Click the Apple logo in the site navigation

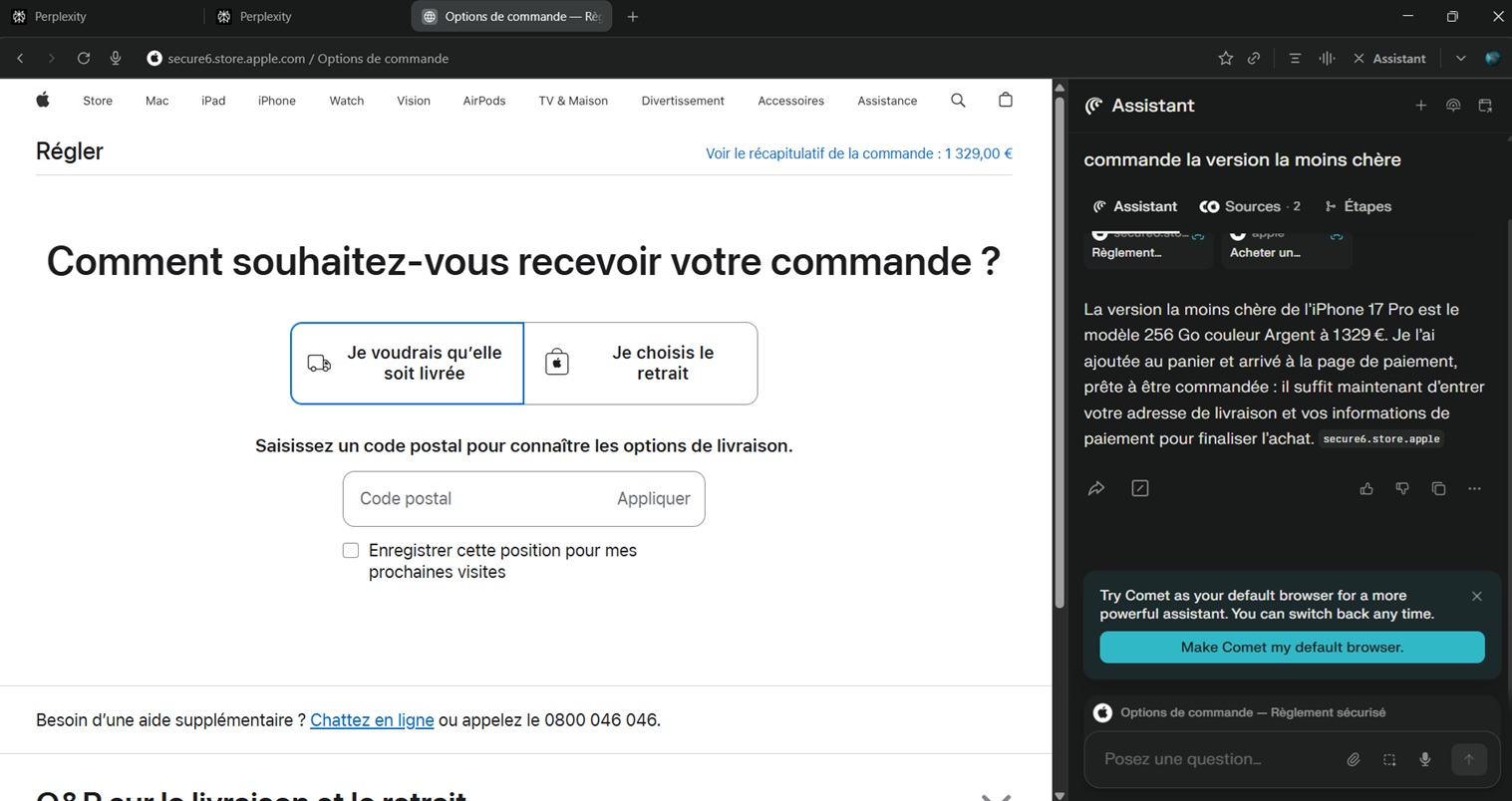(x=43, y=100)
